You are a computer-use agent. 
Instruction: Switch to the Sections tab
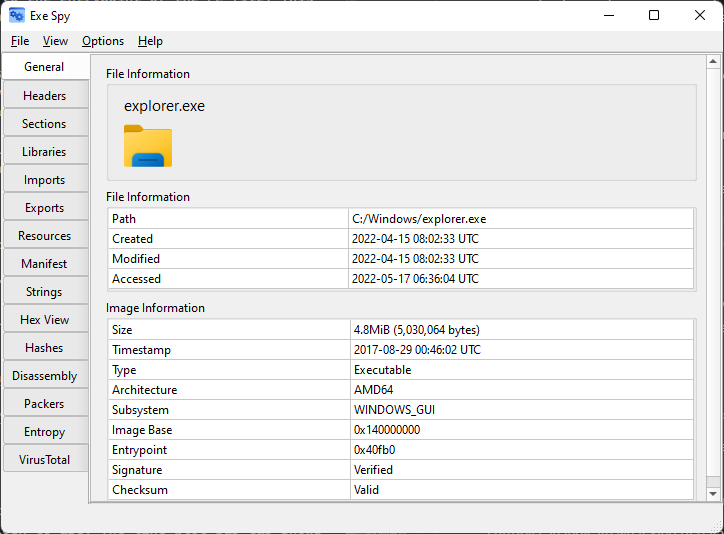[x=44, y=124]
